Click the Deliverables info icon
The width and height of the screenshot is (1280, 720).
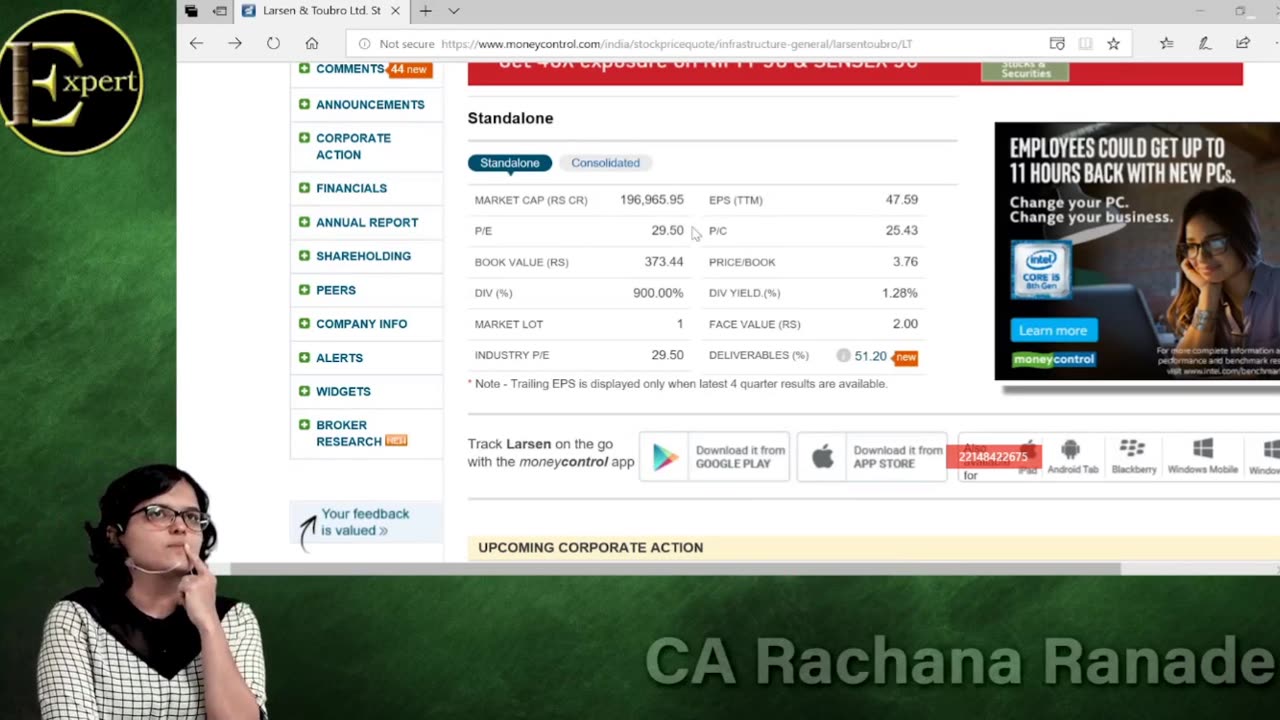pos(843,356)
